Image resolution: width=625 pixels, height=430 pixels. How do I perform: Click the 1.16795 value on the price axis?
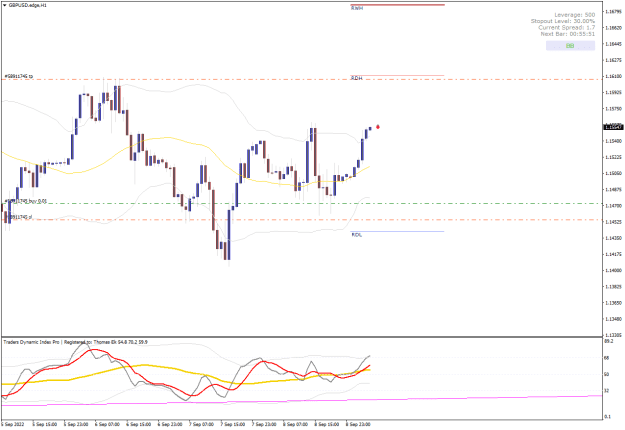click(x=613, y=12)
